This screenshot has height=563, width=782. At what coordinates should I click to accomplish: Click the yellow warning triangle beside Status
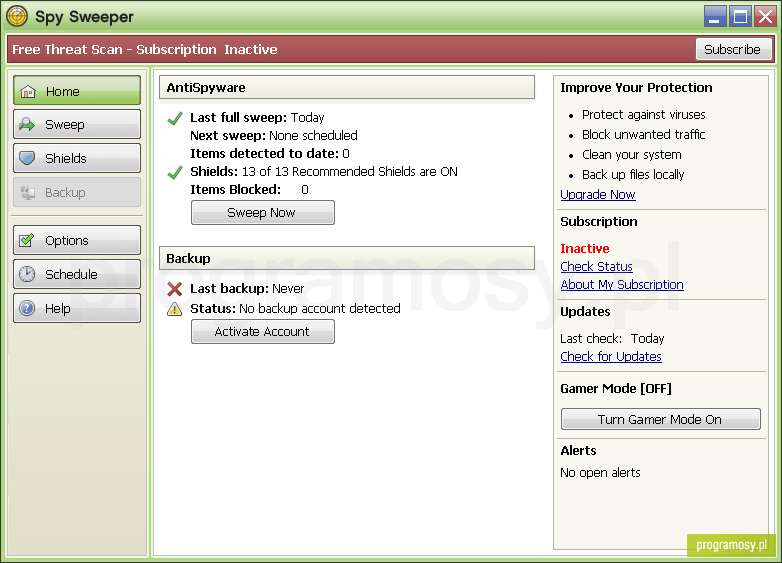coord(175,309)
